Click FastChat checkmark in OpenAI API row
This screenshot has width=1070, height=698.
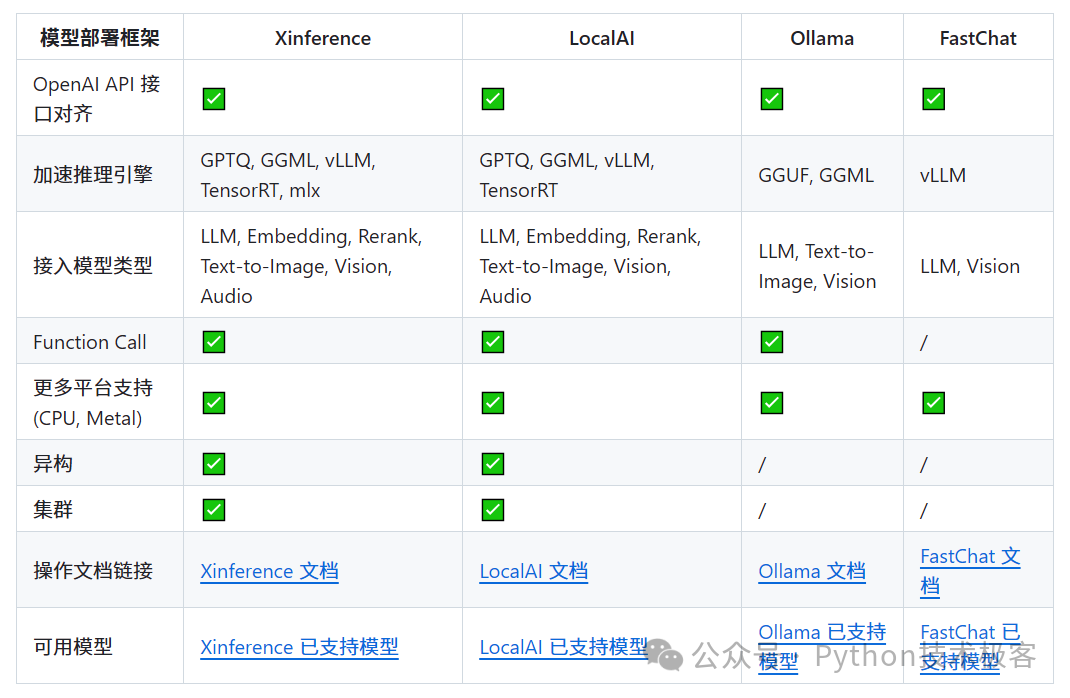(934, 99)
